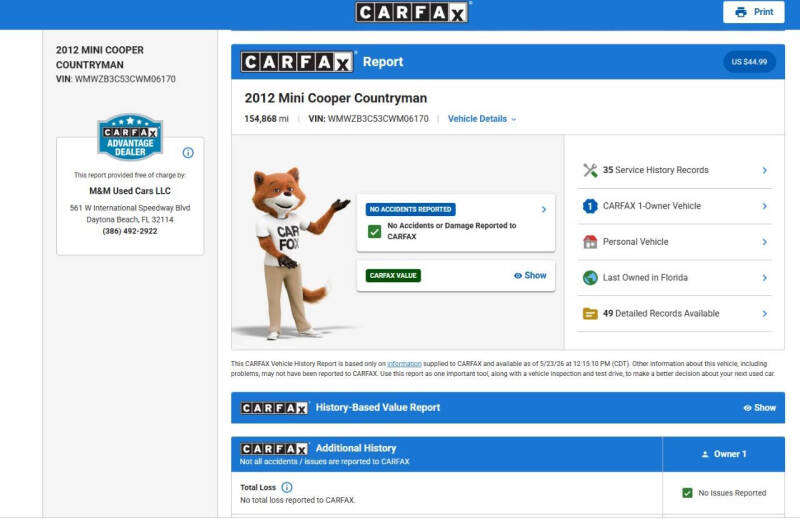Select the Owner 1 column header

[723, 454]
